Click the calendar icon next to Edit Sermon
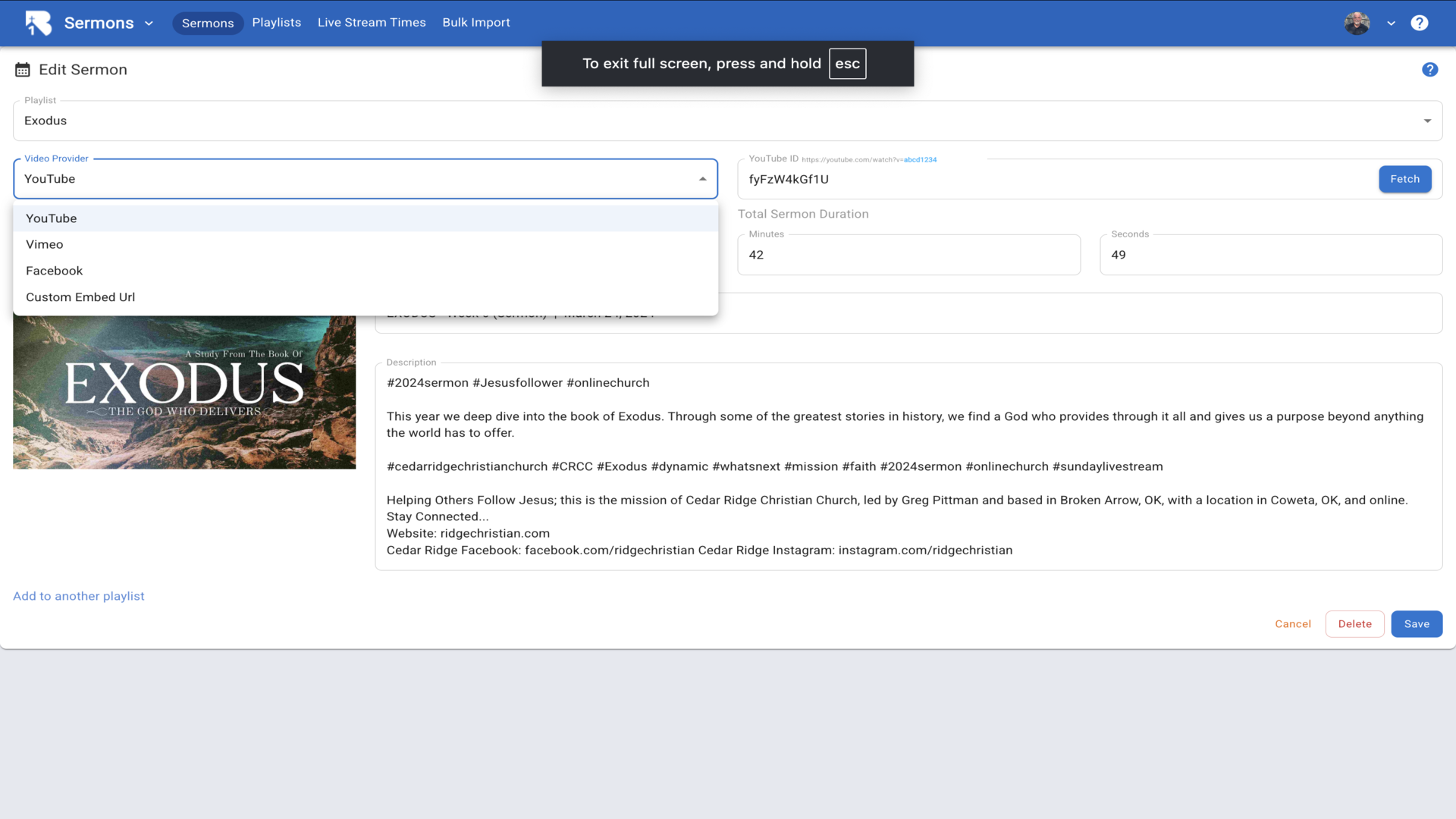The height and width of the screenshot is (819, 1456). click(23, 70)
